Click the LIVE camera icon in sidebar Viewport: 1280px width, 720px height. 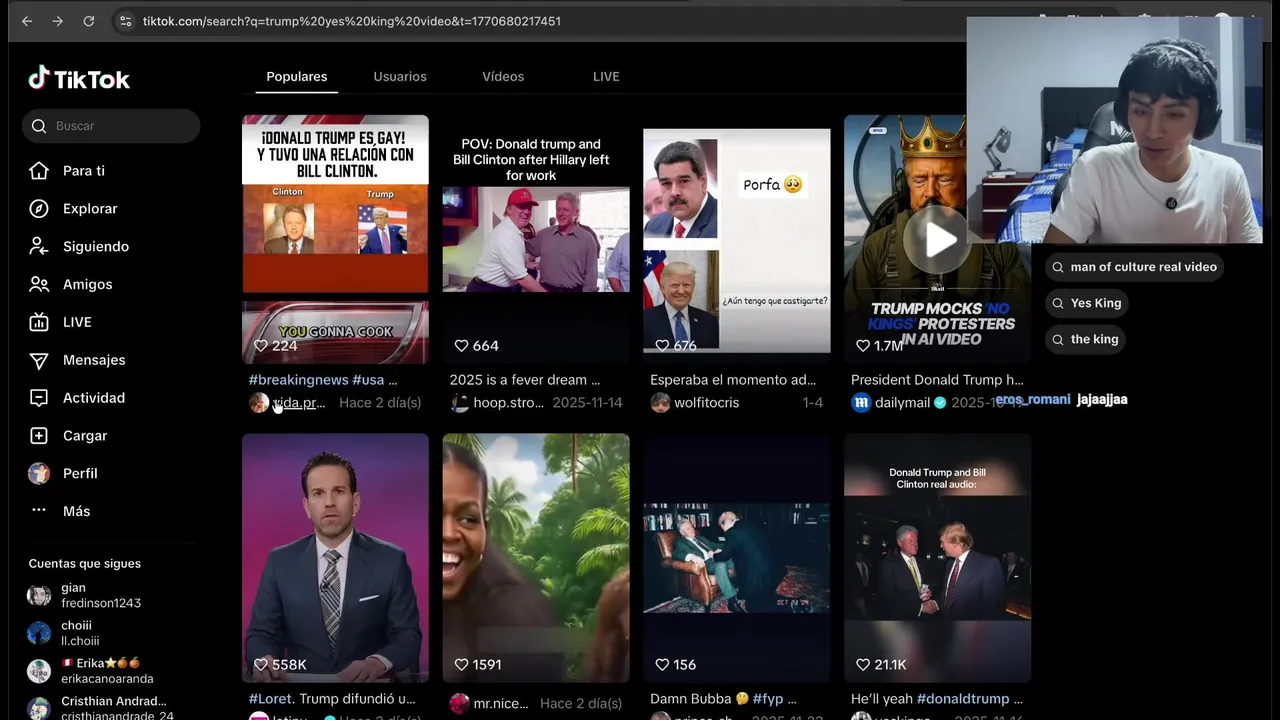point(39,322)
